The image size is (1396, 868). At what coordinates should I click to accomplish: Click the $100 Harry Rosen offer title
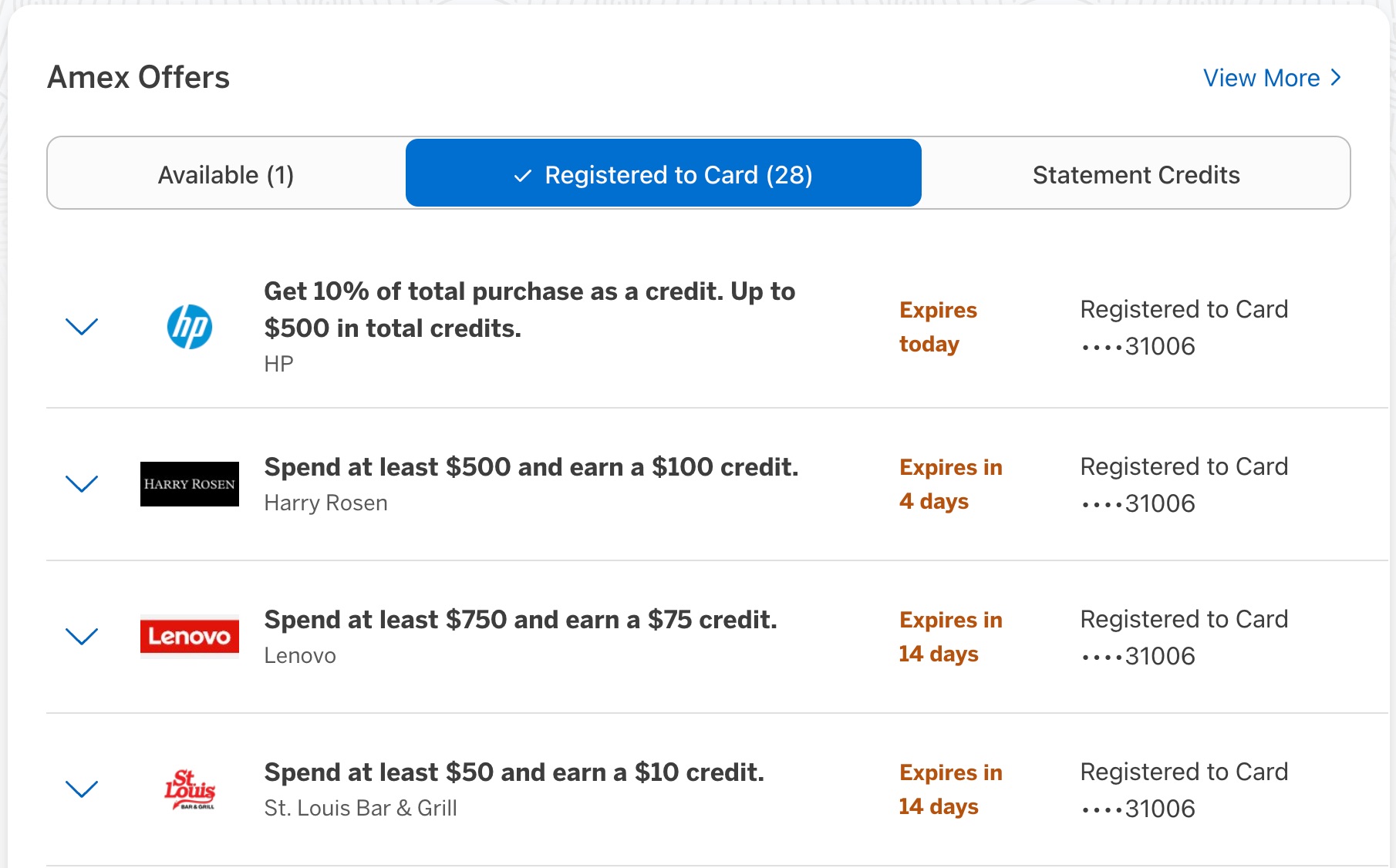click(531, 466)
